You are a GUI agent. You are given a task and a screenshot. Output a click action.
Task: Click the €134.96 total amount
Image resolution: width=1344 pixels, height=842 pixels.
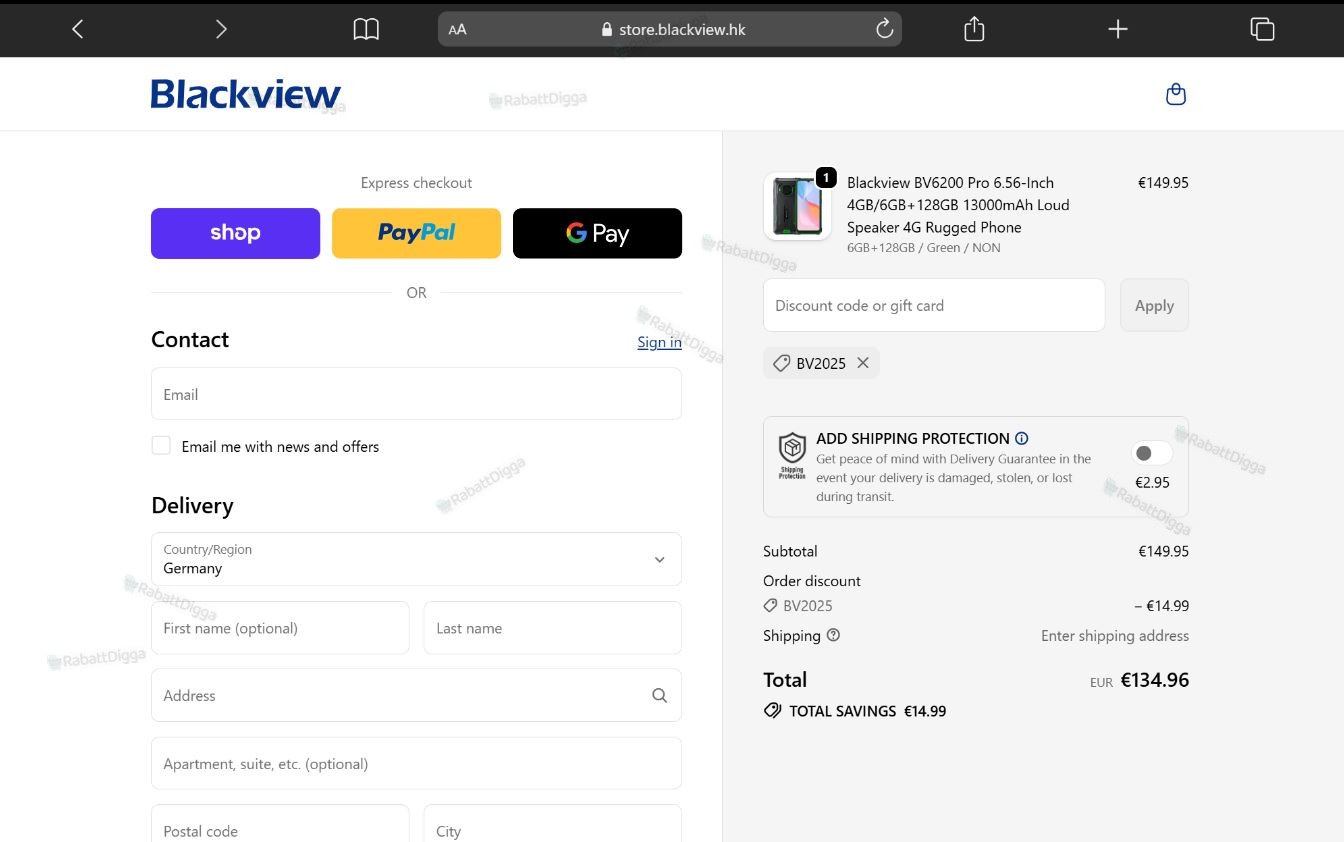tap(1154, 680)
